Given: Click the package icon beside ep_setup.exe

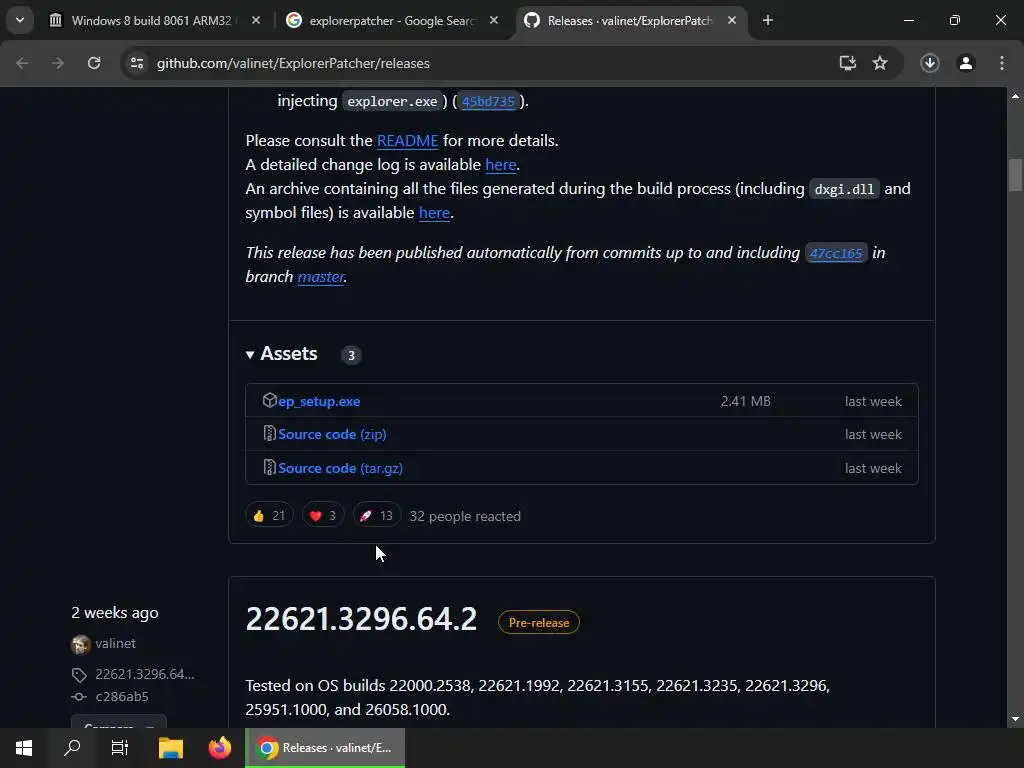Looking at the screenshot, I should (x=269, y=400).
